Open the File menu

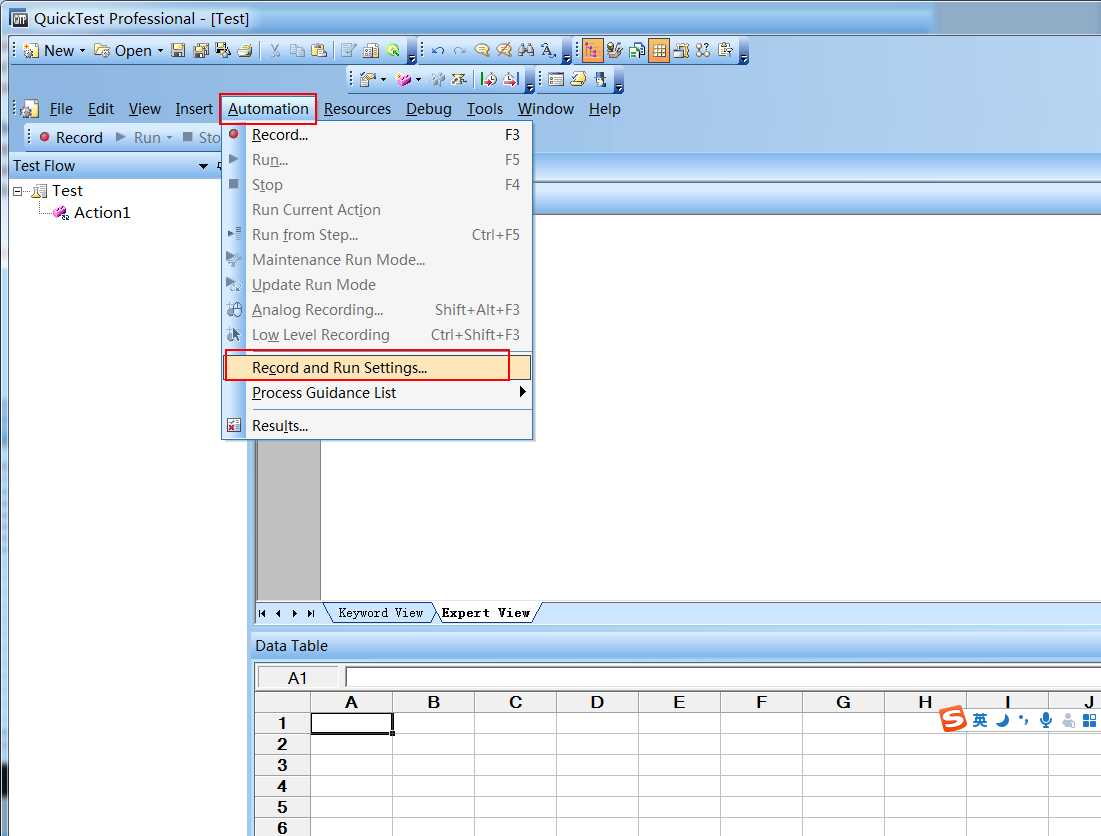click(61, 109)
